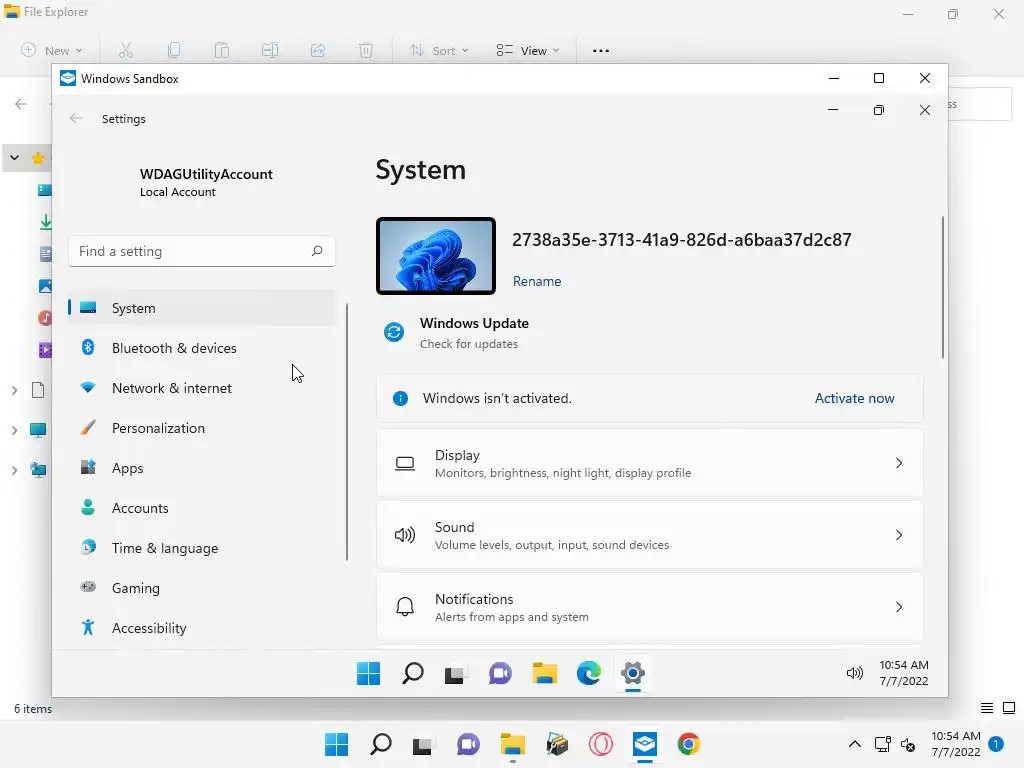Open Search in Sandbox taskbar
The image size is (1024, 768).
click(413, 673)
